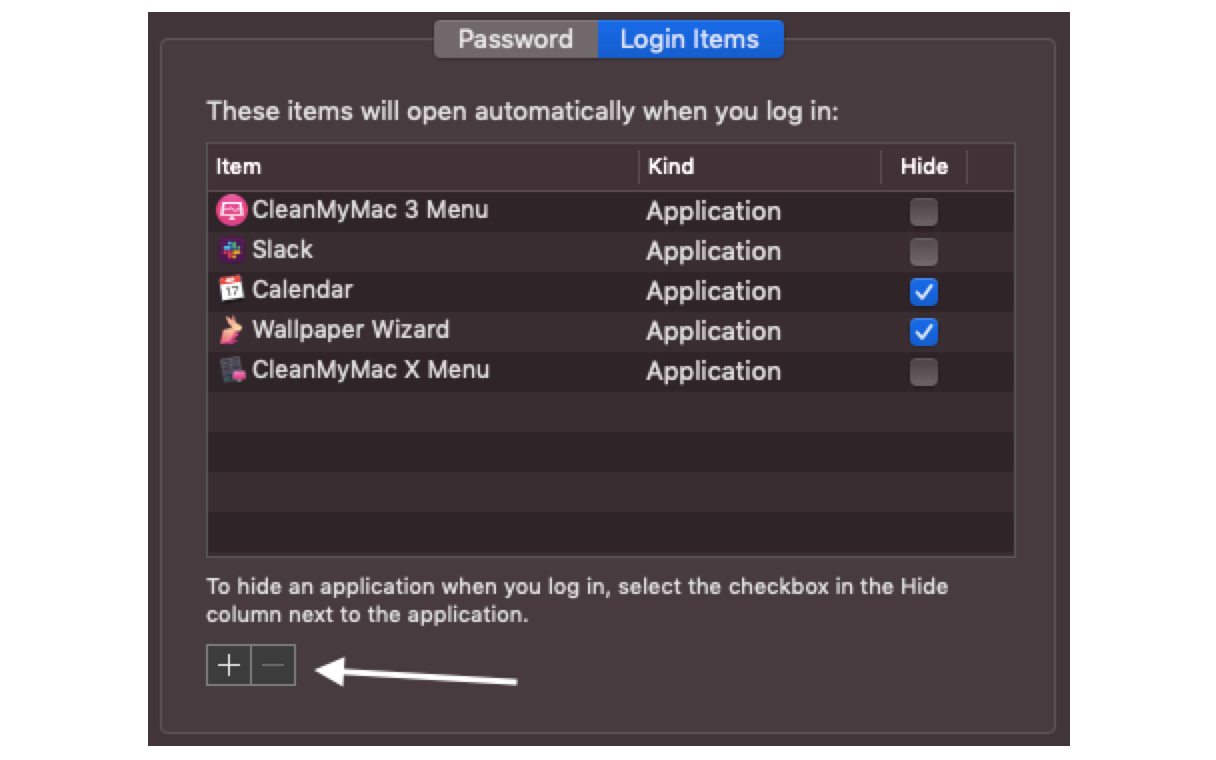Sort list by Kind column header
The image size is (1216, 760).
(760, 167)
